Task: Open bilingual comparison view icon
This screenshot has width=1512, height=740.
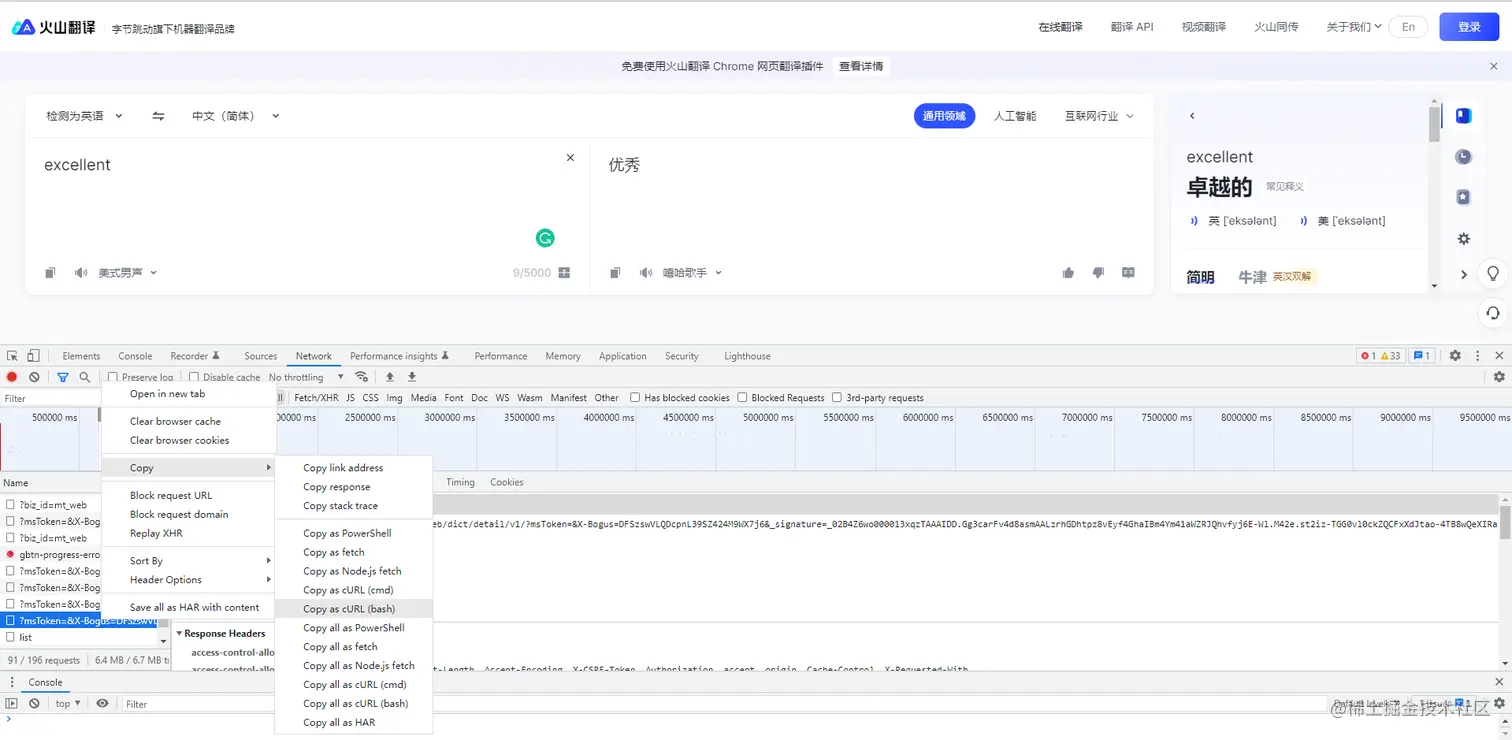Action: tap(1129, 273)
